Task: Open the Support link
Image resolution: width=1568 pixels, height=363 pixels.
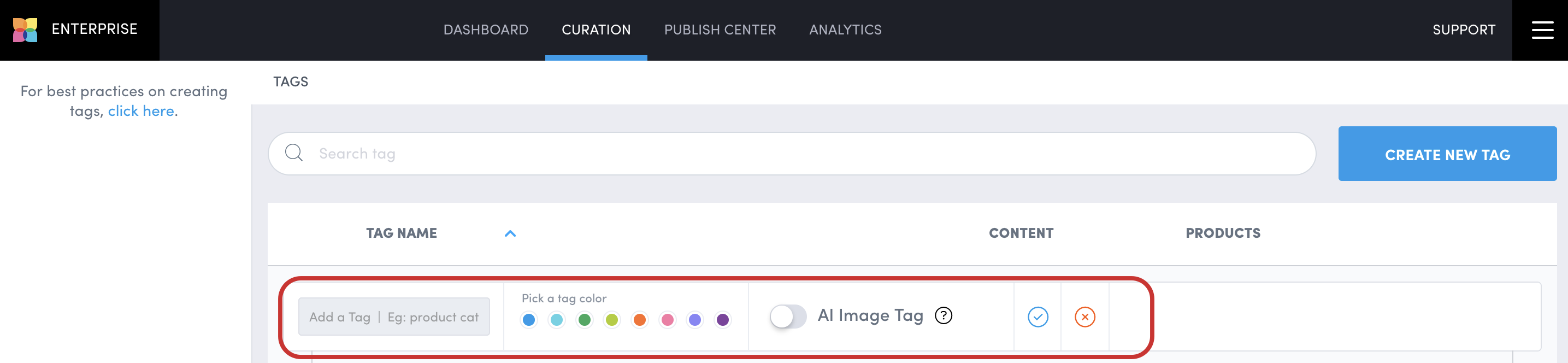Action: pos(1464,30)
